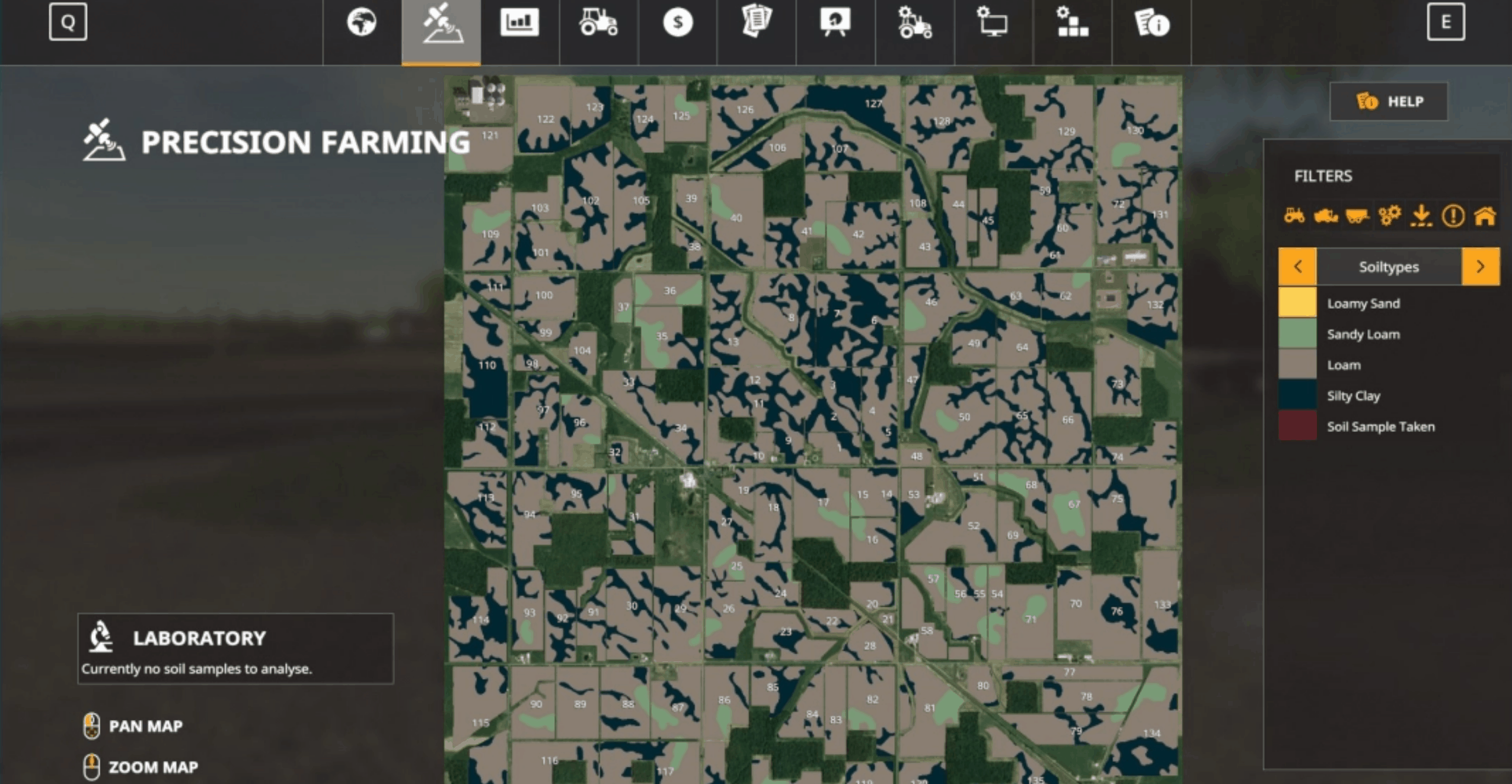Click the HELP button
Viewport: 1512px width, 784px height.
(x=1389, y=102)
